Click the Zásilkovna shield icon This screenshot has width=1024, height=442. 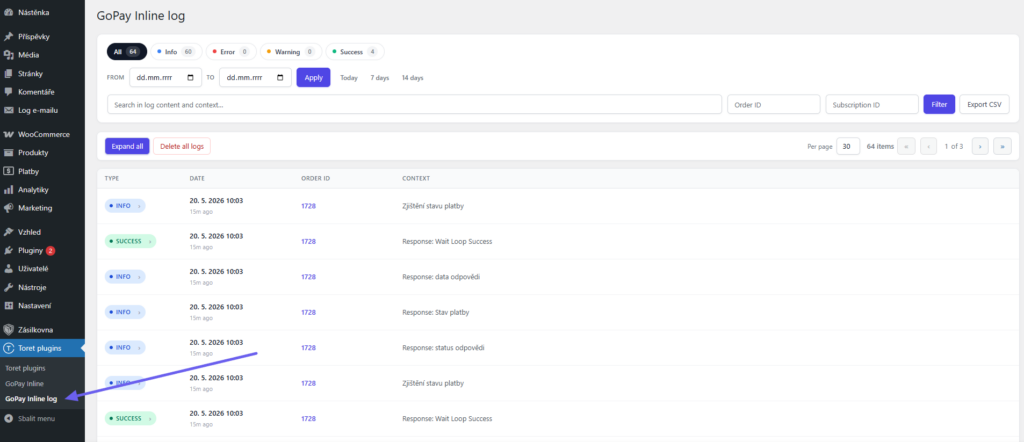(x=8, y=330)
